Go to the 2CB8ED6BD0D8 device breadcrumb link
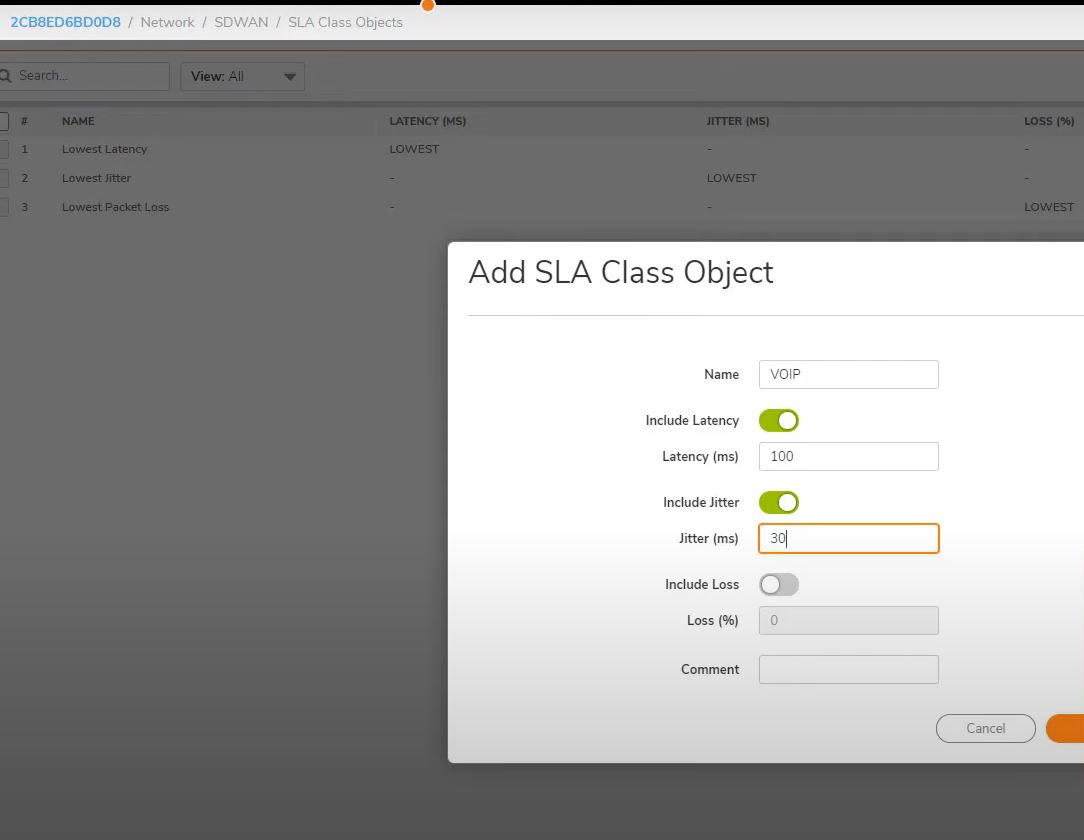Viewport: 1084px width, 840px height. tap(65, 22)
